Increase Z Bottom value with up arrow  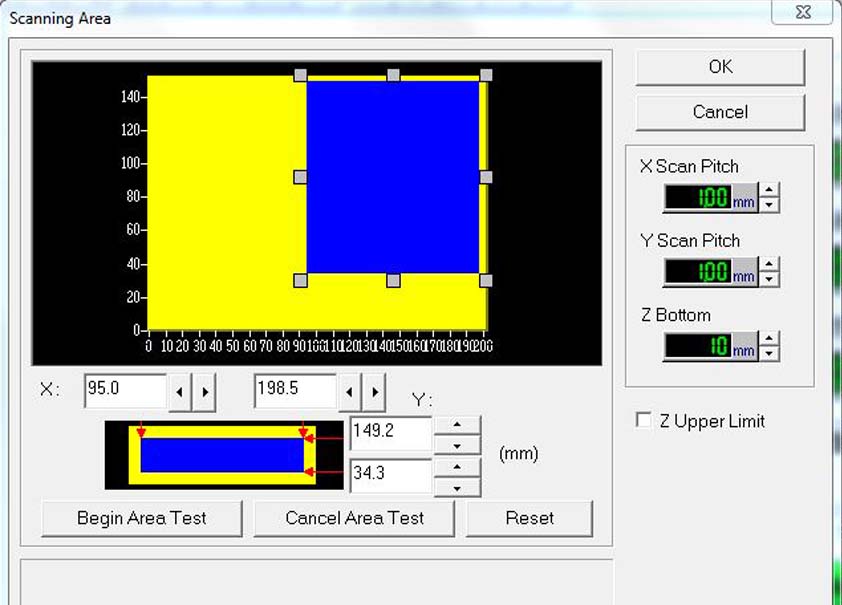pyautogui.click(x=770, y=338)
